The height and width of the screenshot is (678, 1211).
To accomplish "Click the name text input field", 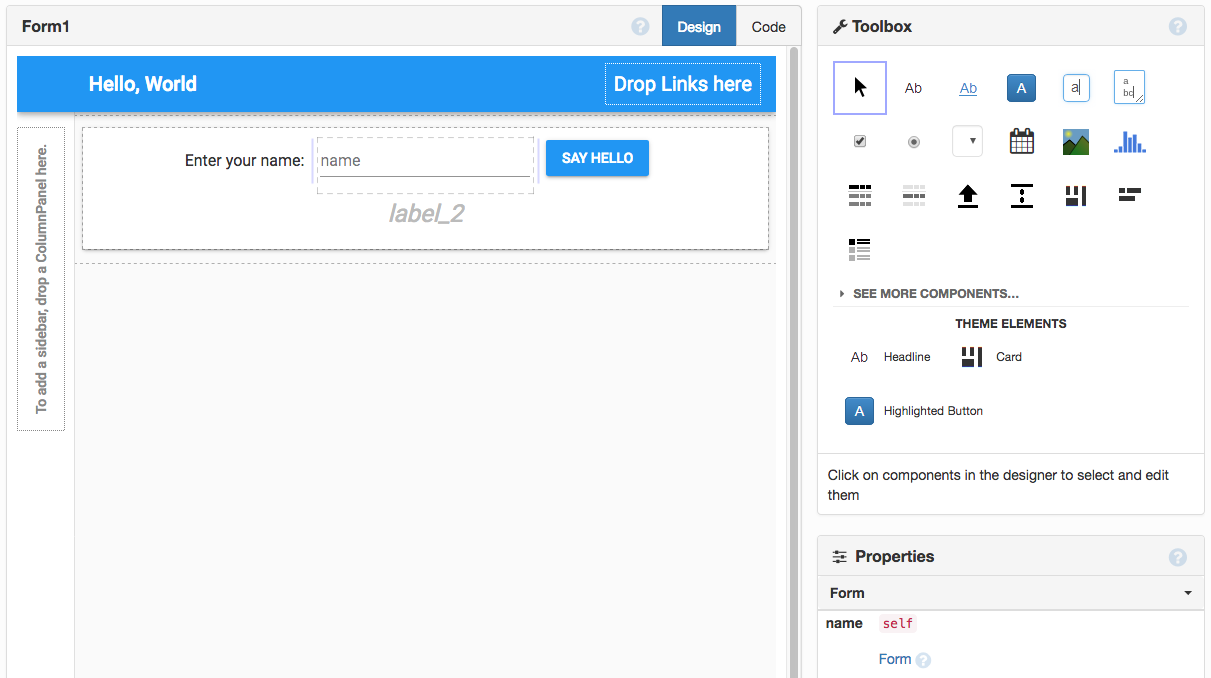I will click(424, 161).
